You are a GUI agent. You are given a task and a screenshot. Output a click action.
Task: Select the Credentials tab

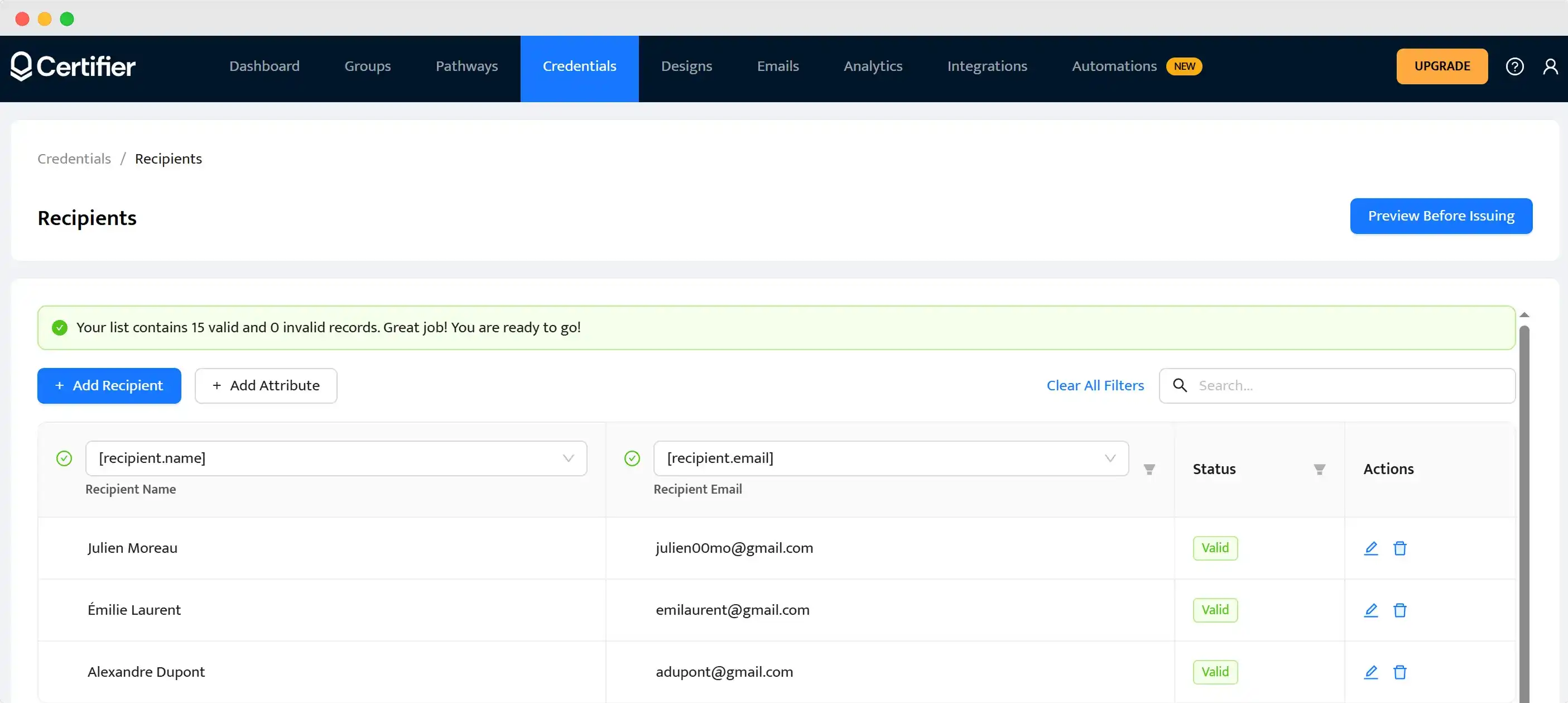coord(579,69)
